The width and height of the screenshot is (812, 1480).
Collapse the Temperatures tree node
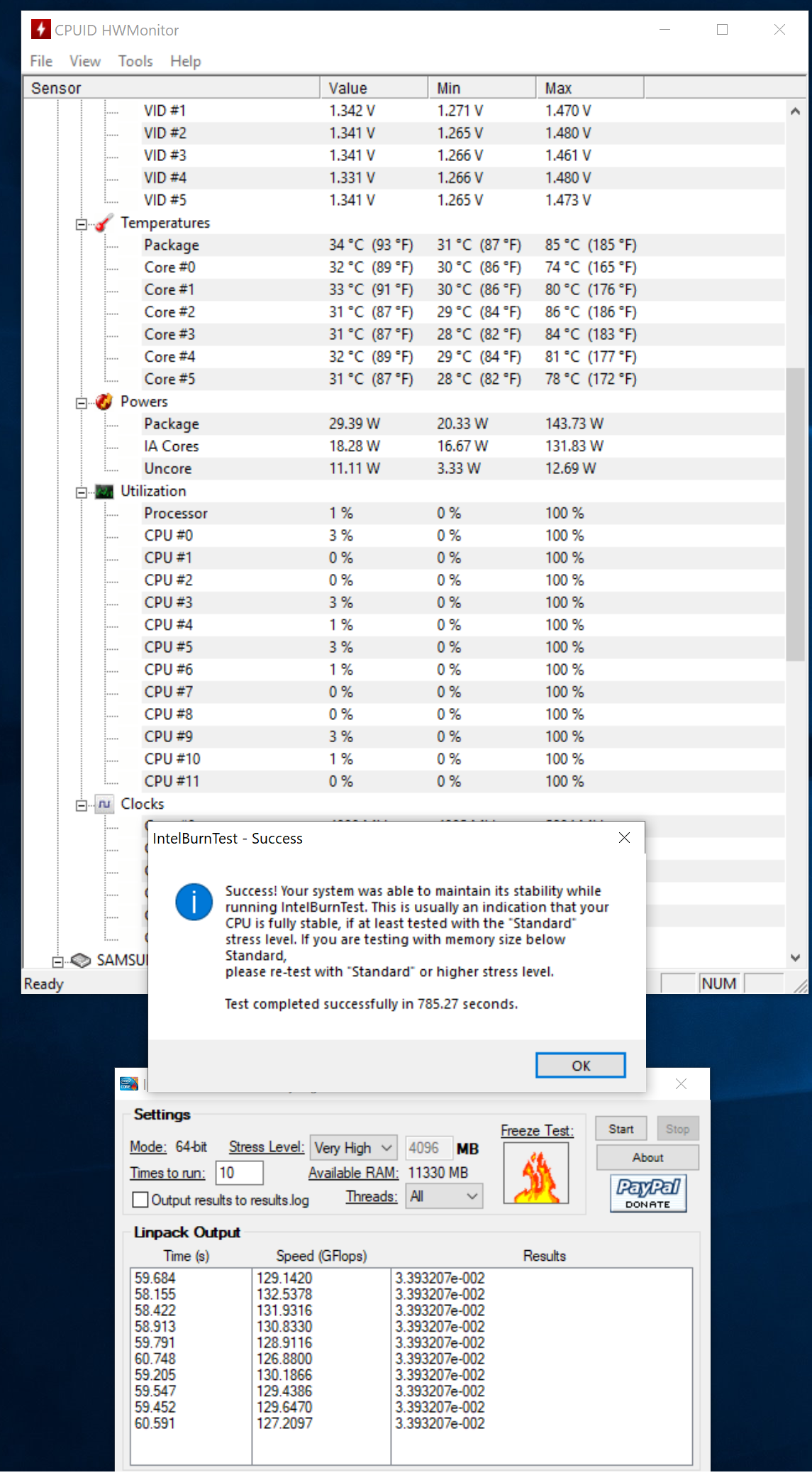[x=82, y=224]
